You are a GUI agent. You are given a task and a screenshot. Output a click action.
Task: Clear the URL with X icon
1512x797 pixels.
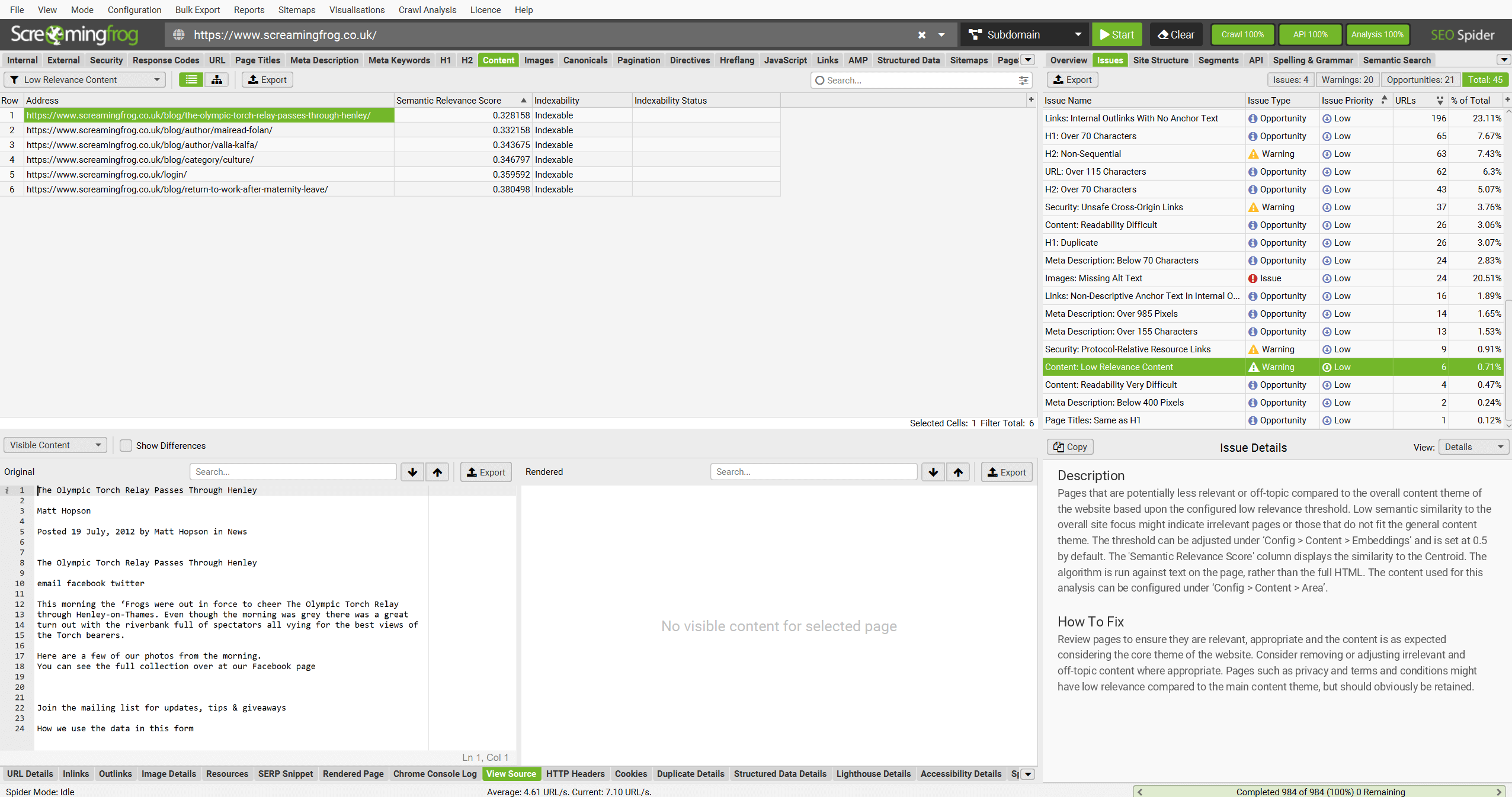921,35
